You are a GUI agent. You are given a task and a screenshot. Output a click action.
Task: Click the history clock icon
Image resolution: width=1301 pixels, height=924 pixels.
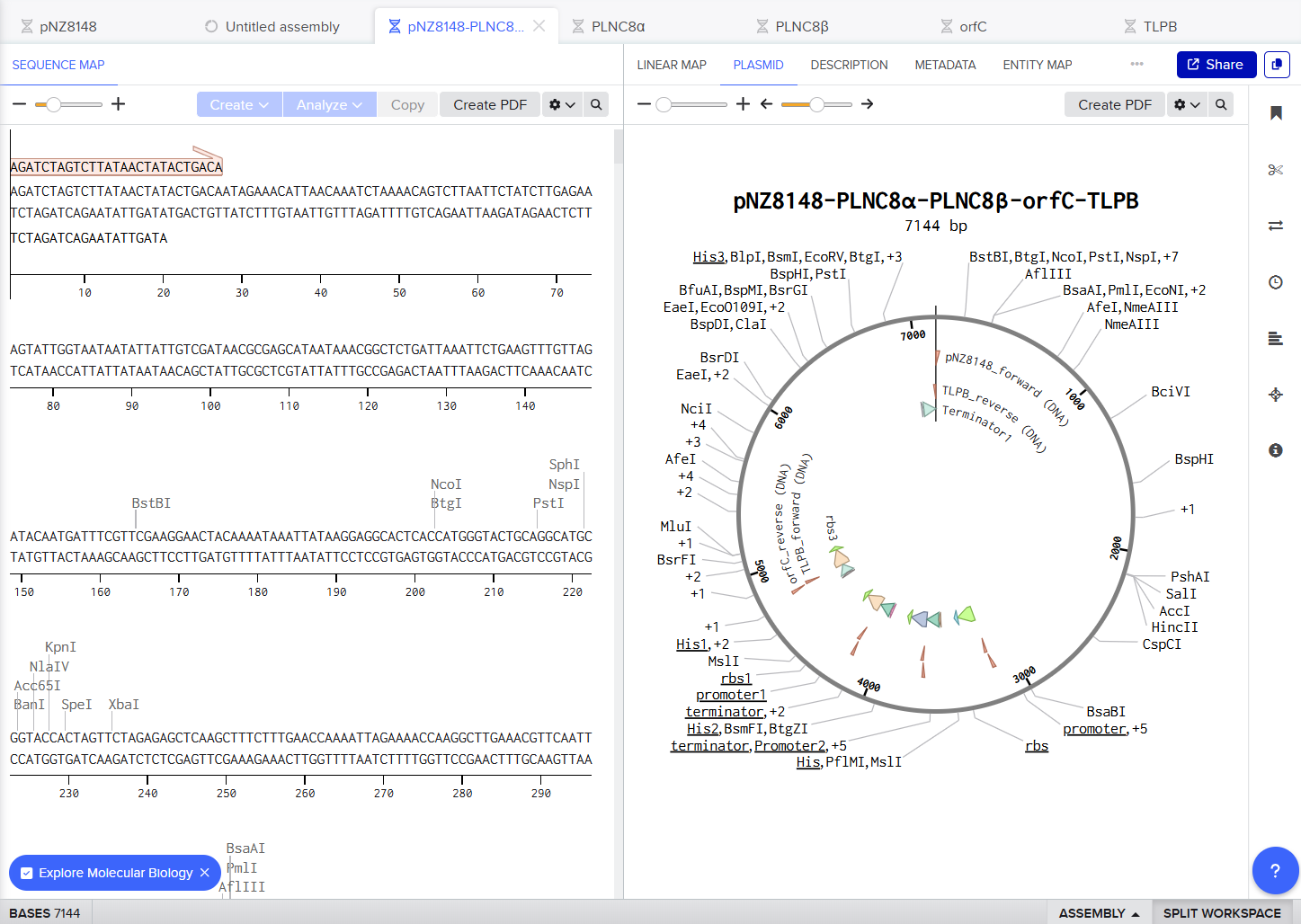tap(1275, 282)
